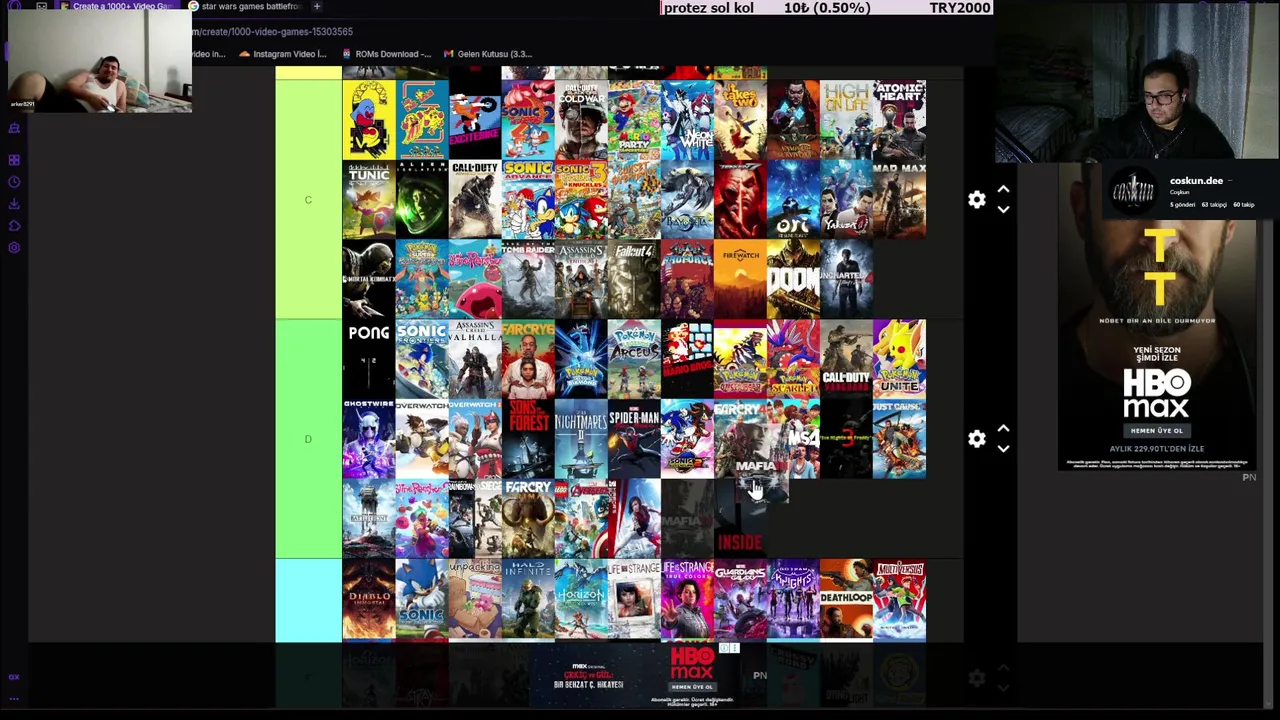Open 'Instagram Video İ...' bookmark
1280x720 pixels.
coord(283,54)
